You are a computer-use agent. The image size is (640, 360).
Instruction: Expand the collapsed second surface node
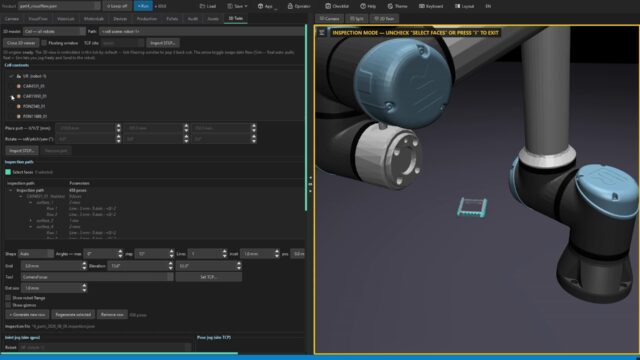(x=31, y=220)
